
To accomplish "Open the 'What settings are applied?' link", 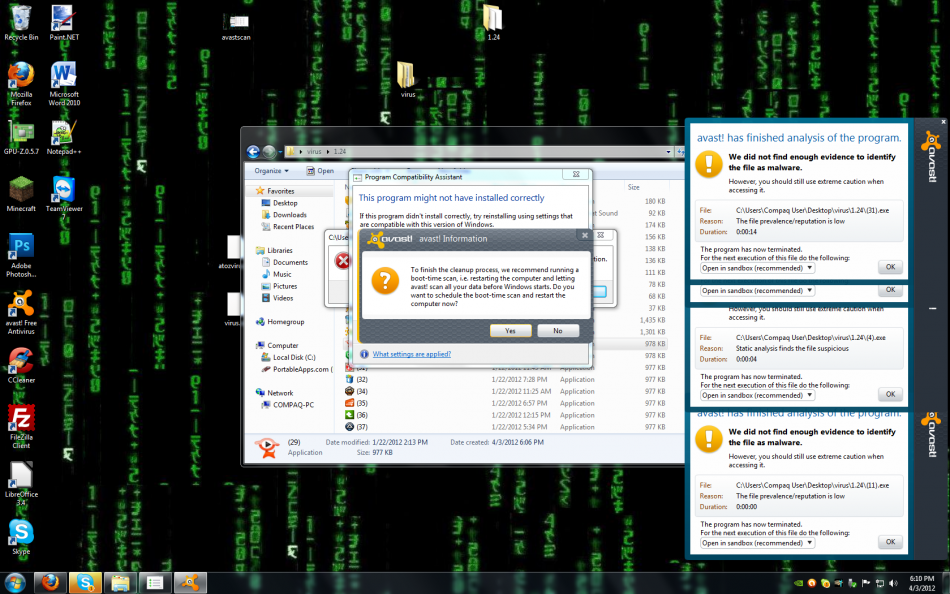I will click(x=411, y=354).
